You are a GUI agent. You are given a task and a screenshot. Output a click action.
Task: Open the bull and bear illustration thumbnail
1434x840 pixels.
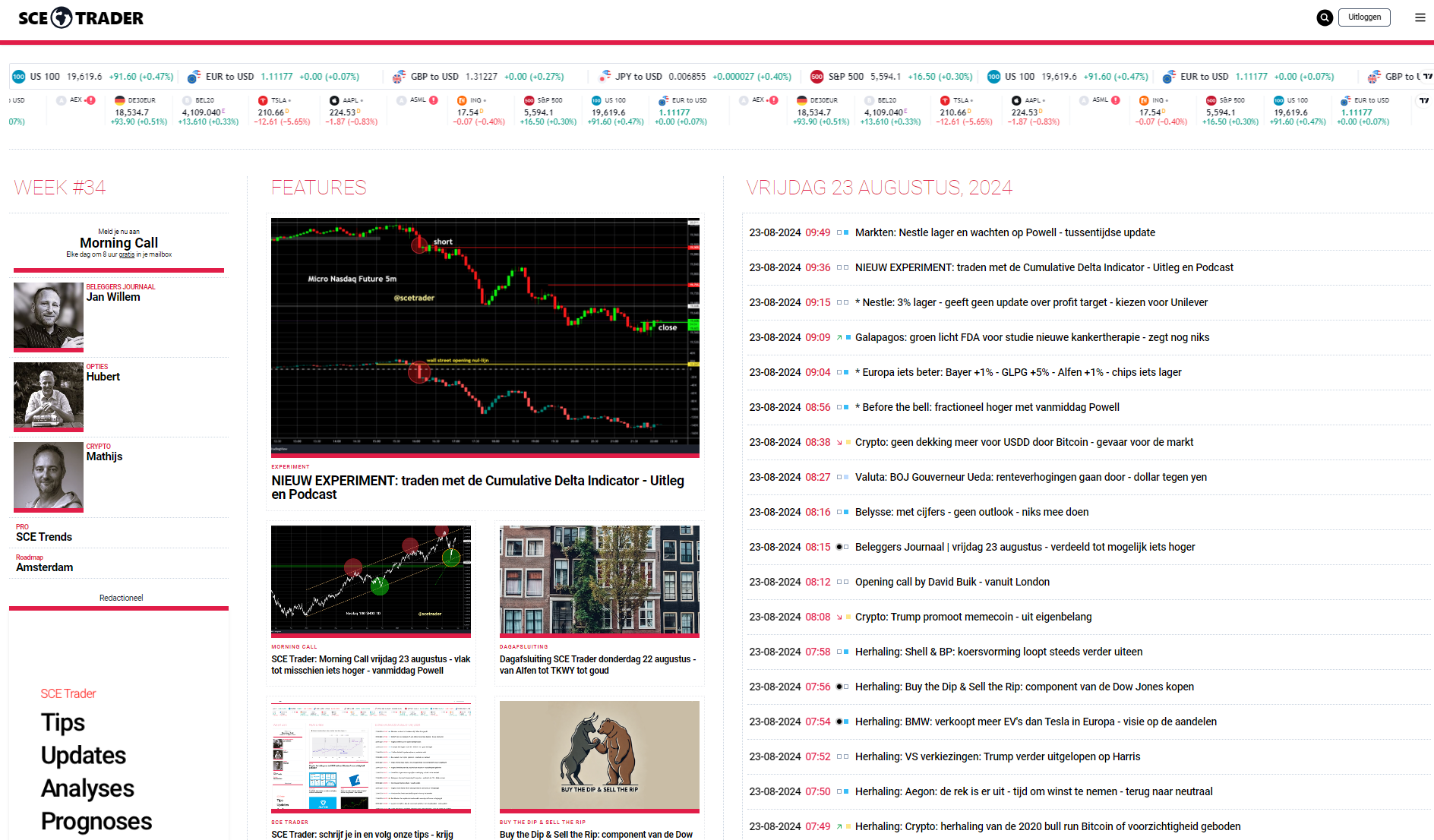(x=599, y=756)
